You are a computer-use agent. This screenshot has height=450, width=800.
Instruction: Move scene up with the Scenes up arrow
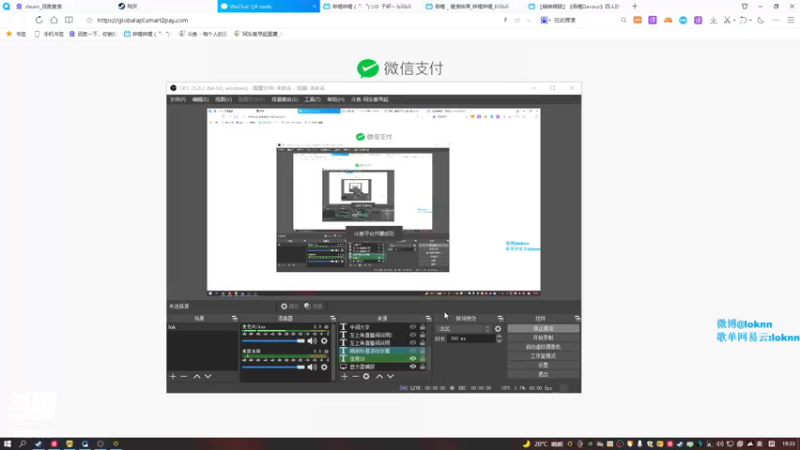(197, 377)
